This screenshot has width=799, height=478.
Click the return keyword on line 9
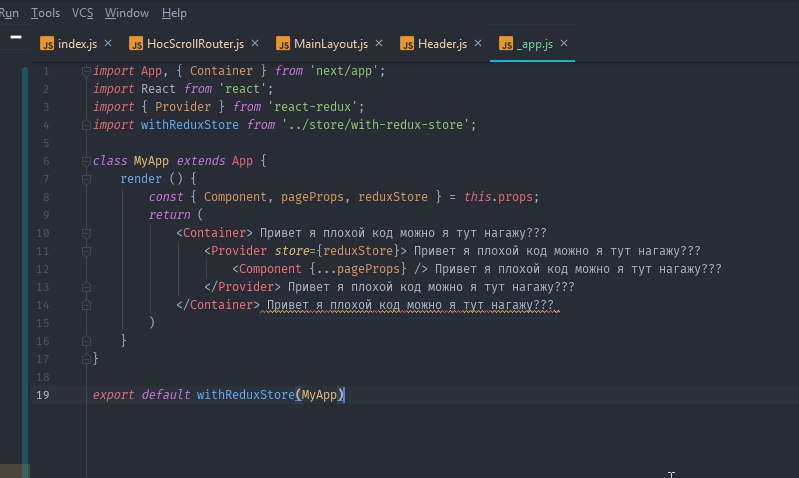(x=169, y=215)
